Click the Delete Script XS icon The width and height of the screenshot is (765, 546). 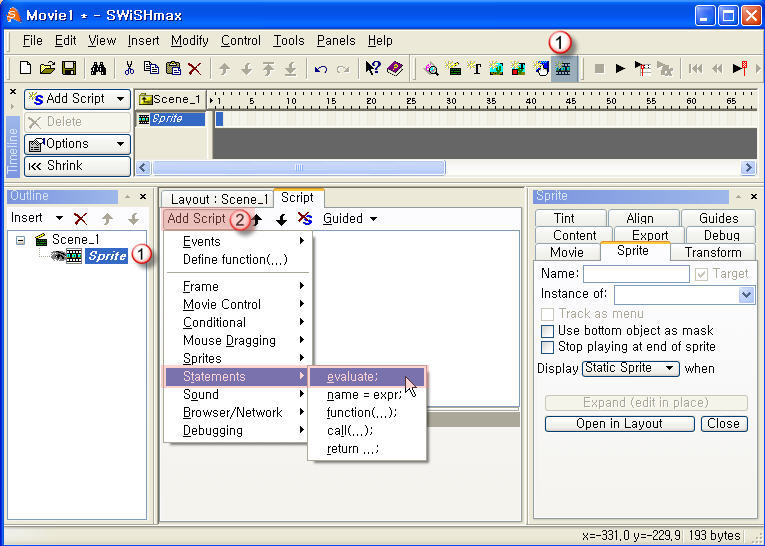point(305,219)
